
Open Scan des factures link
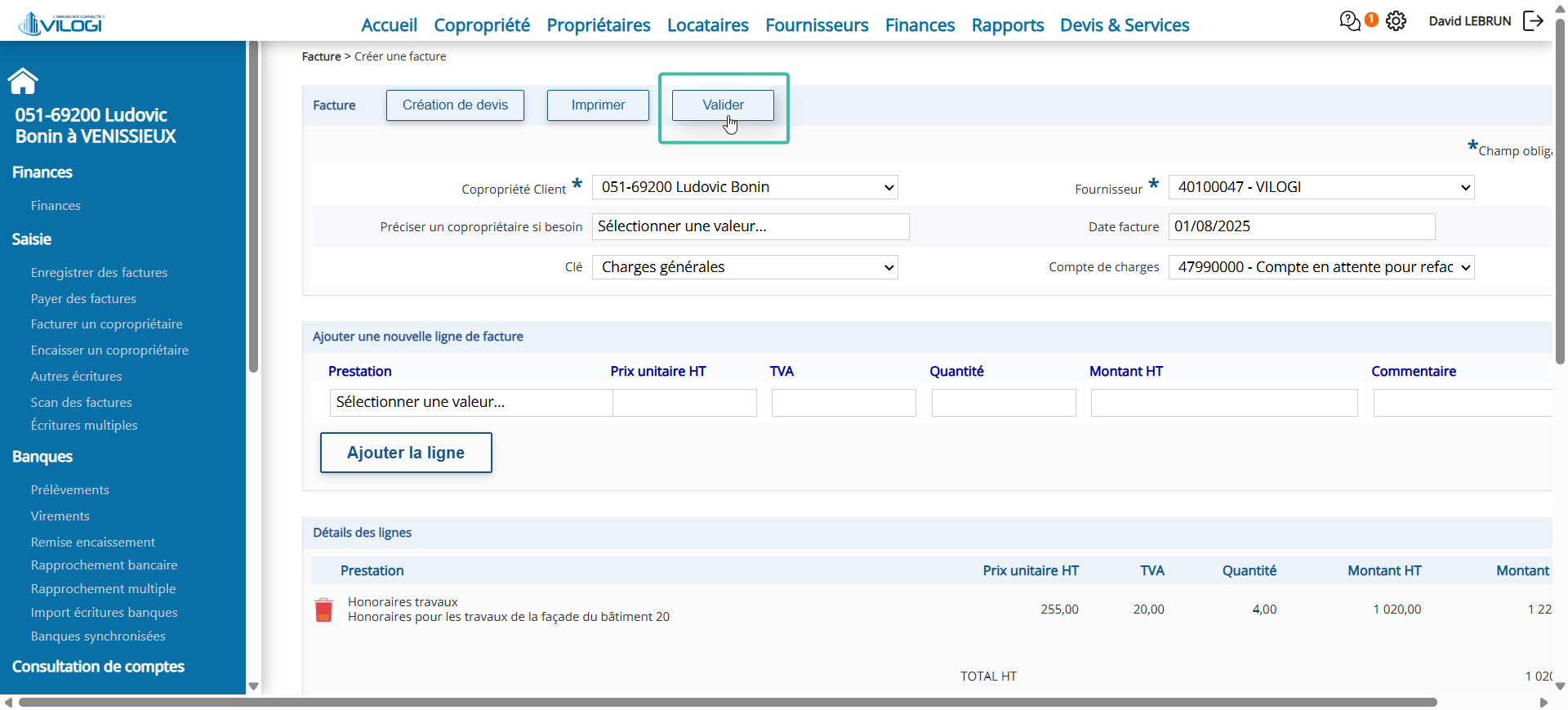[82, 403]
